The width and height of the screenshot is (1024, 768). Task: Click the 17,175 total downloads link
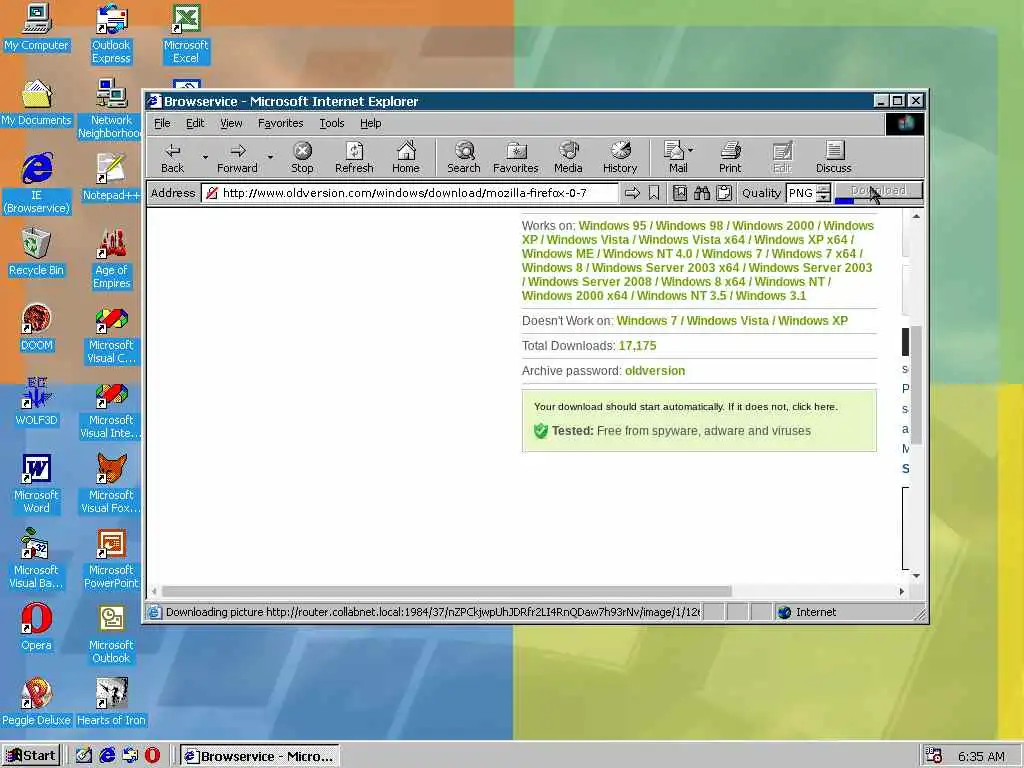[637, 345]
